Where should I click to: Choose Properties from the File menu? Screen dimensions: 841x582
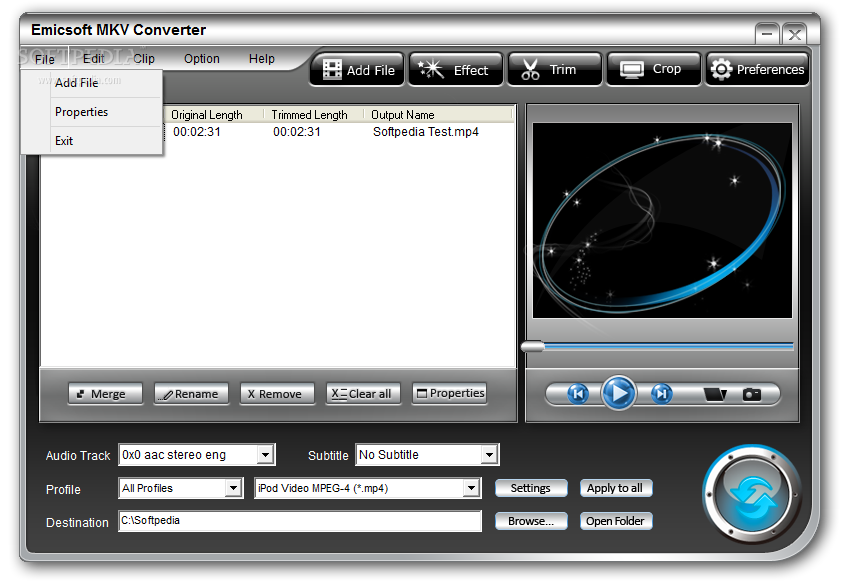[x=92, y=112]
